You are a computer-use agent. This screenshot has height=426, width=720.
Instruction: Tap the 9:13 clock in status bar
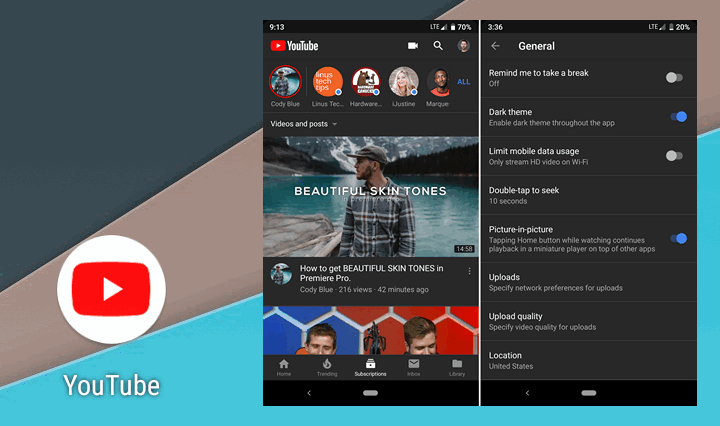(x=277, y=27)
